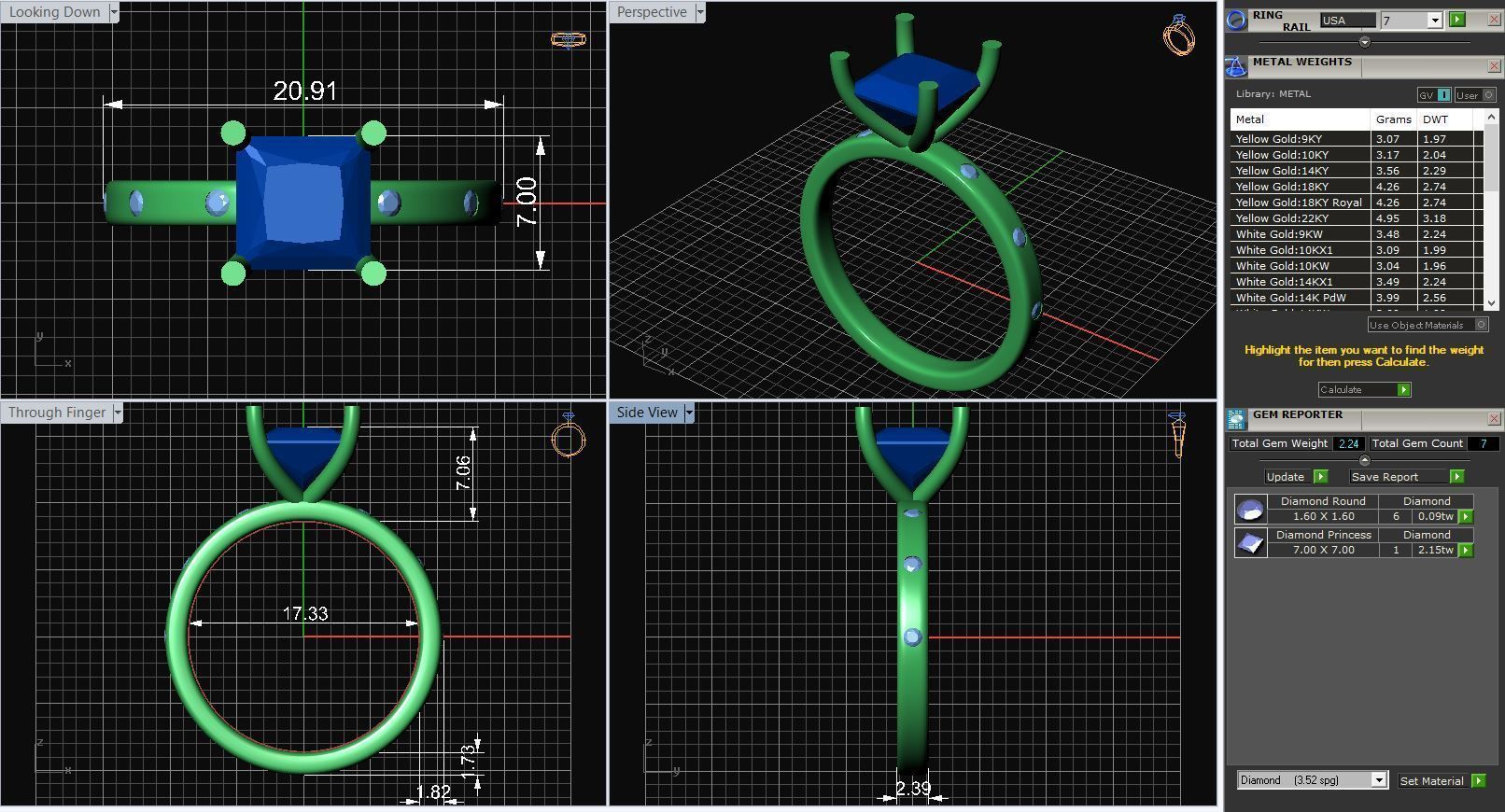Click the Total Gem Count value field

click(1483, 443)
